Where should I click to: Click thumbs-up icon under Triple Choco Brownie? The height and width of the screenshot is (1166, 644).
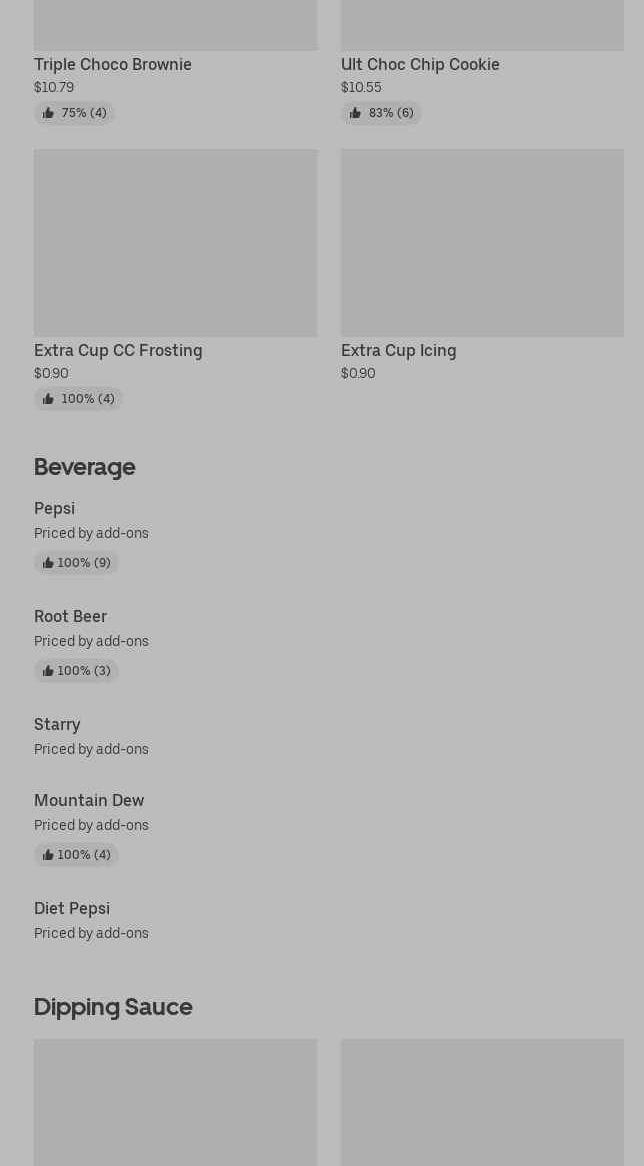click(48, 113)
